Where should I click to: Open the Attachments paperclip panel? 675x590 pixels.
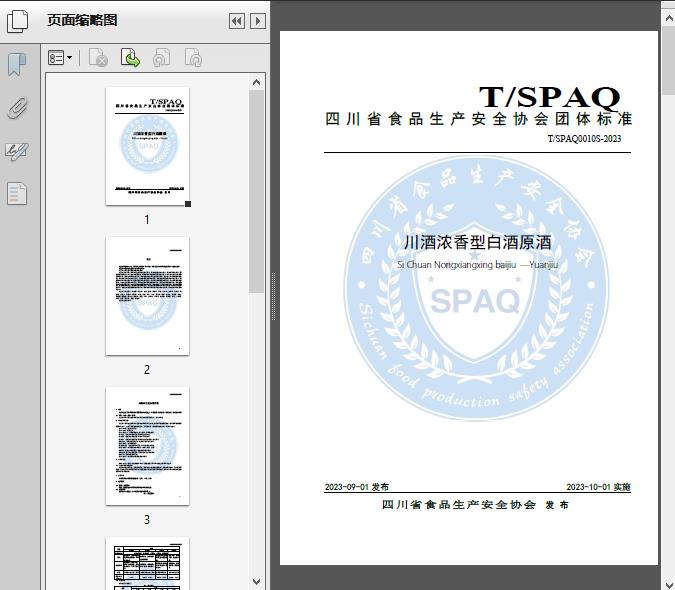(17, 108)
